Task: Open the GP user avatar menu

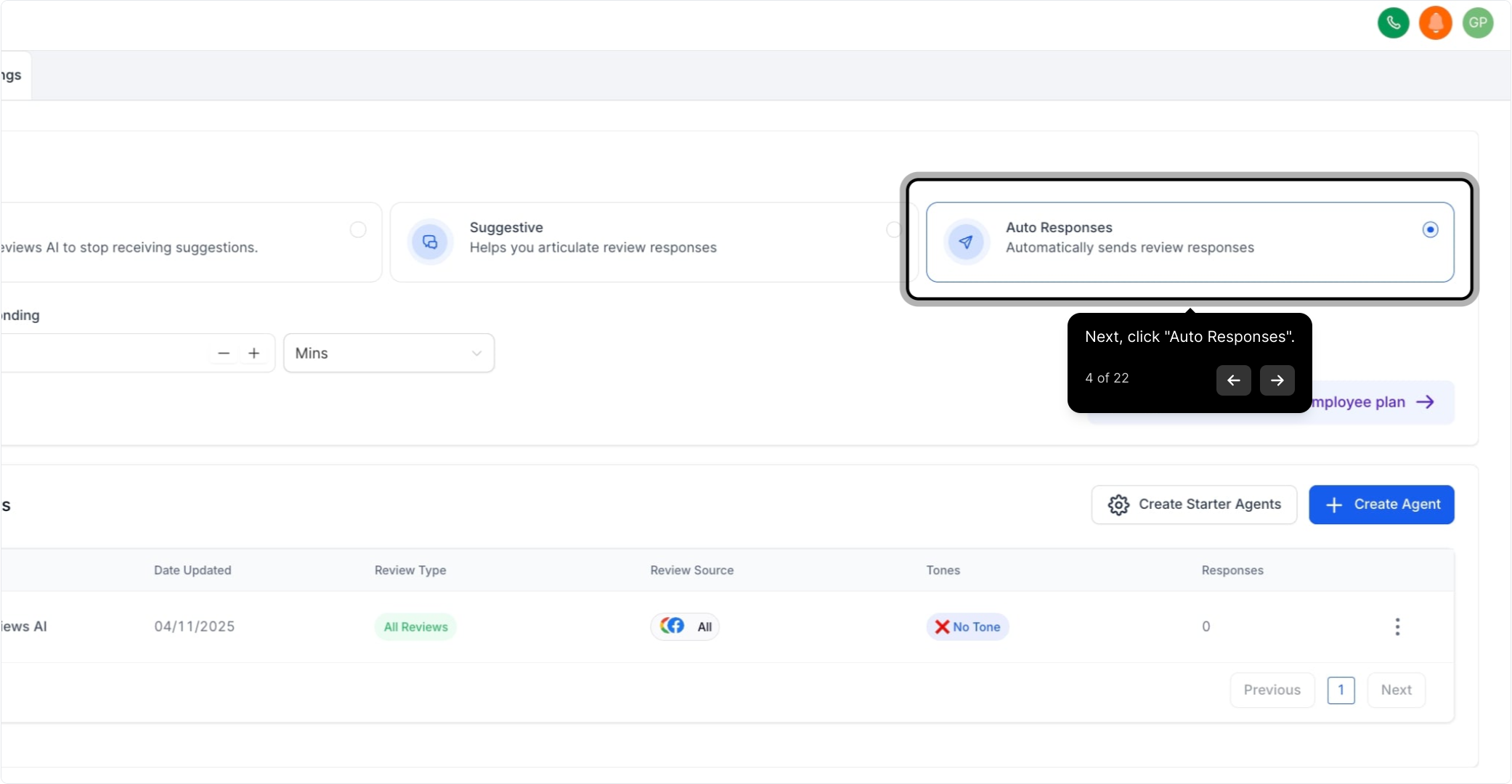Action: (x=1477, y=23)
